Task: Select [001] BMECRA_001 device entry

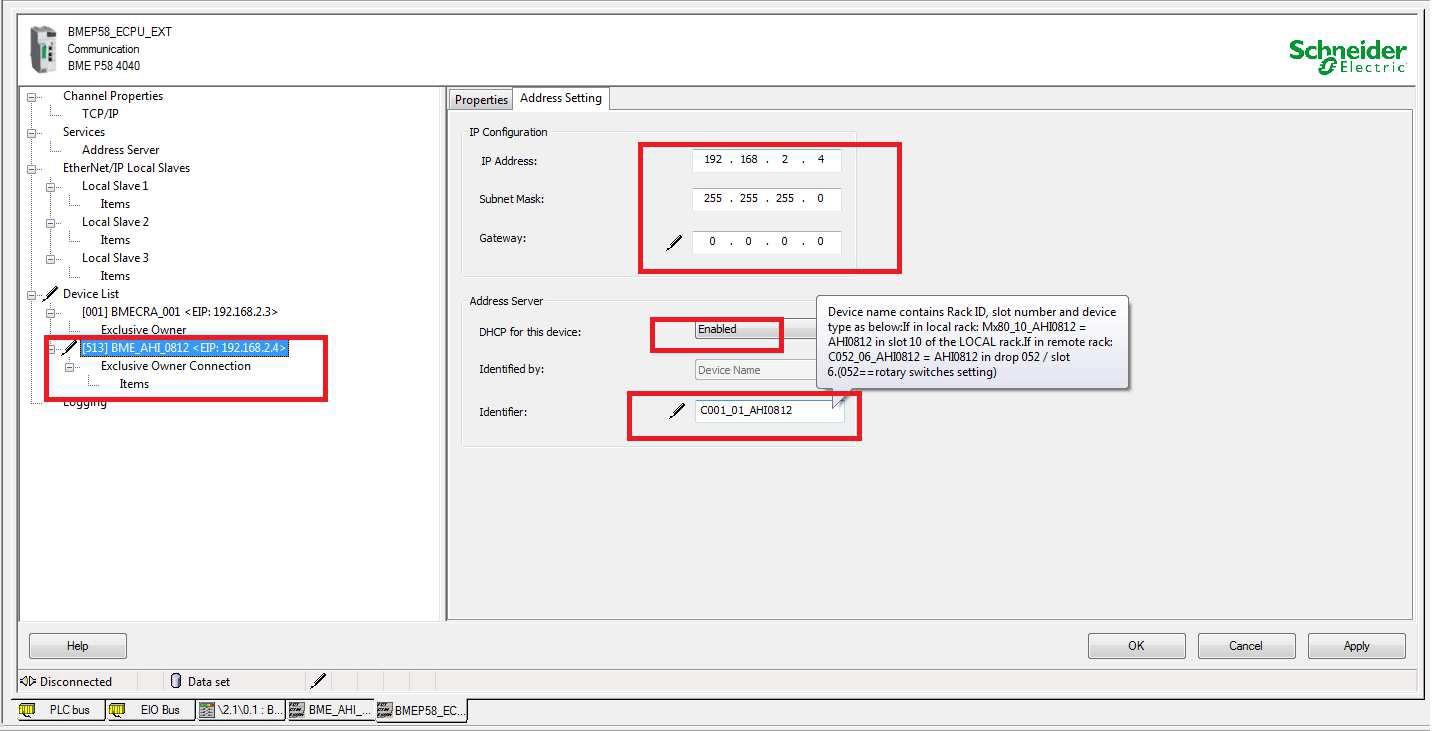Action: pyautogui.click(x=180, y=312)
